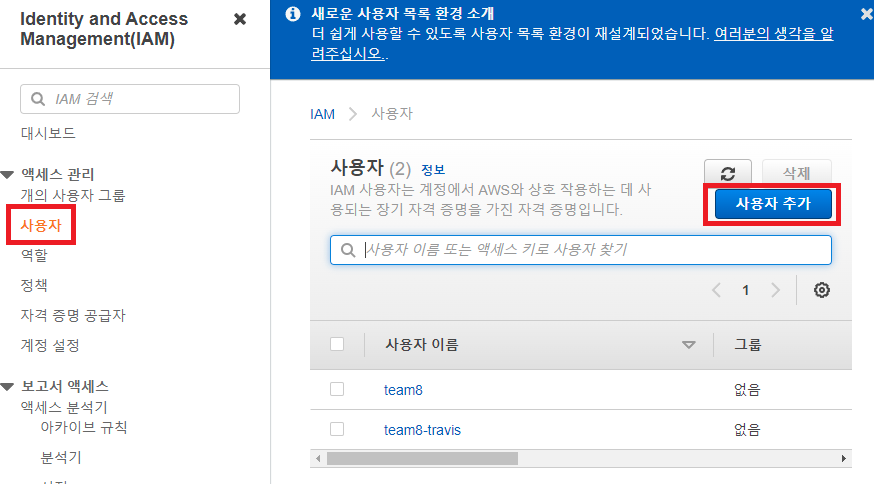The height and width of the screenshot is (484, 874).
Task: Click 없음 in the team8 row
Action: pos(747,390)
